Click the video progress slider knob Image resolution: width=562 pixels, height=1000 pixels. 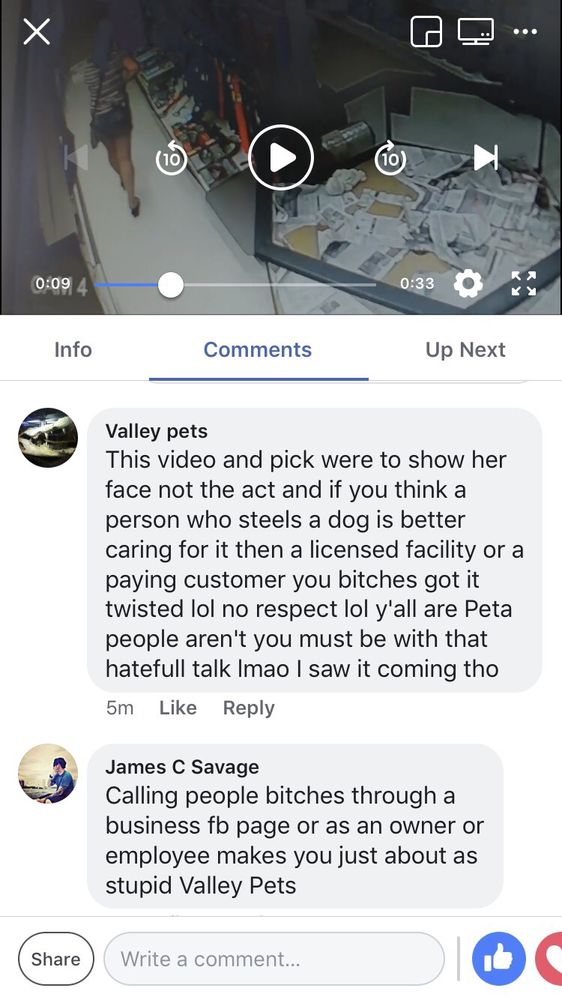[x=170, y=284]
